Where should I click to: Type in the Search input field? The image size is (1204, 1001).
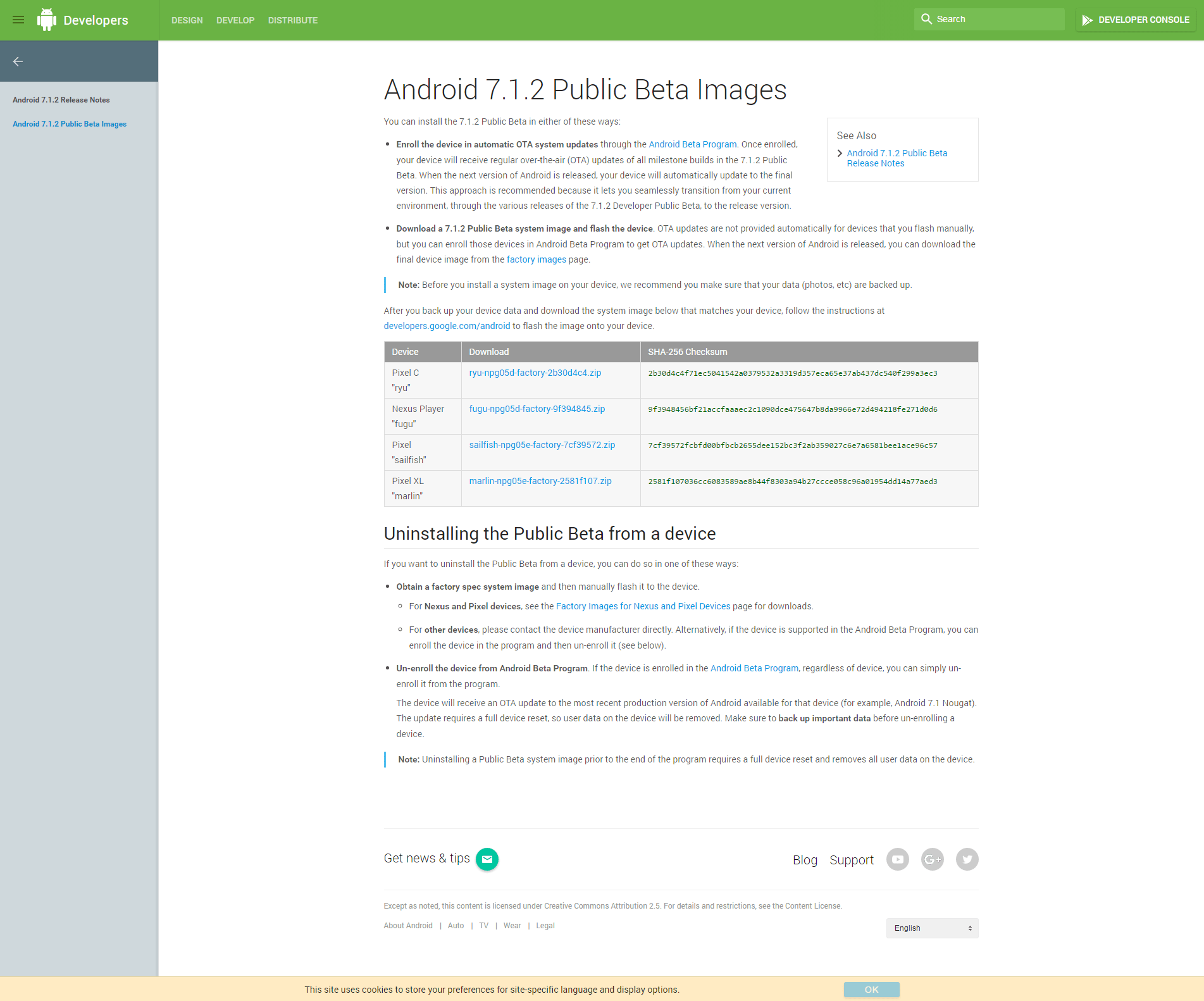point(996,19)
